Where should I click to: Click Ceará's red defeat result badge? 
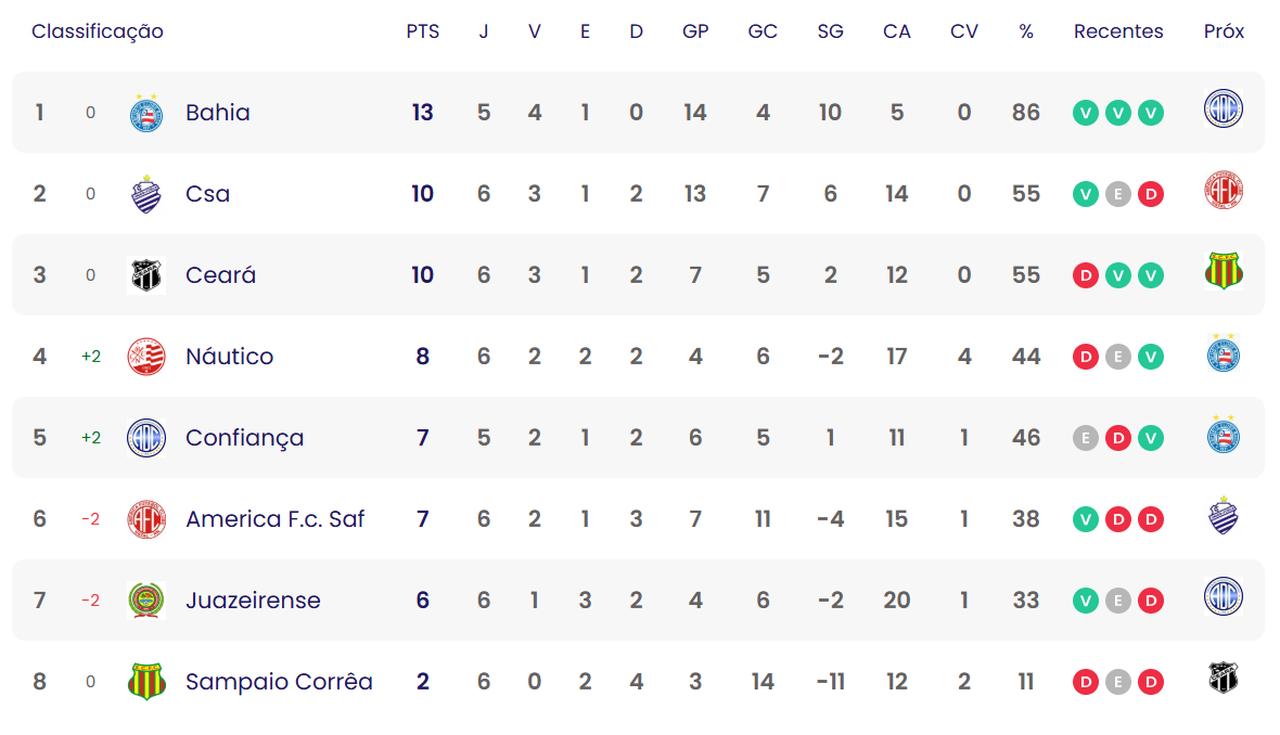tap(1085, 275)
